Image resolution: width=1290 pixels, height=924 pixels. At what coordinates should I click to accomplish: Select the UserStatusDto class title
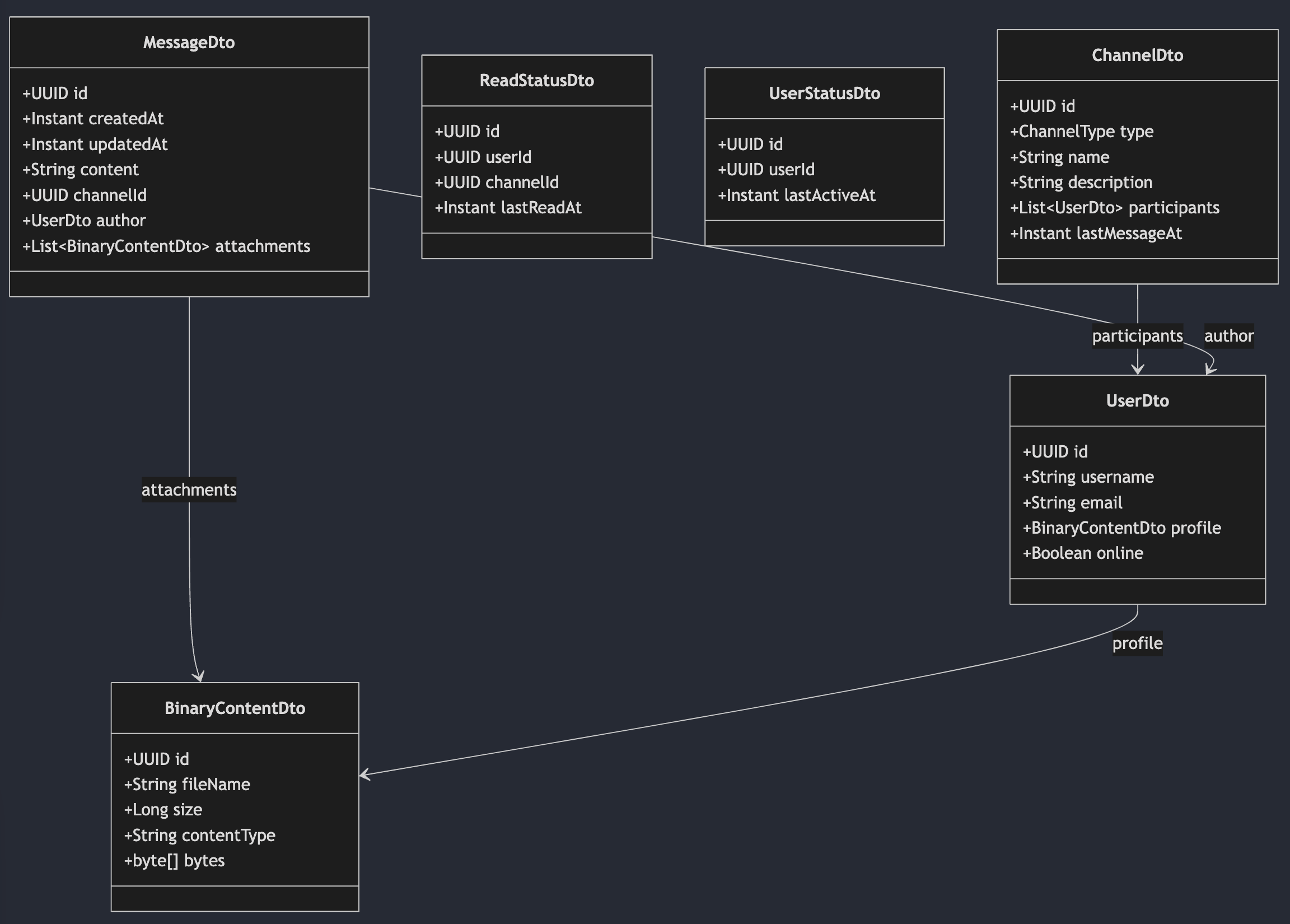coord(824,94)
